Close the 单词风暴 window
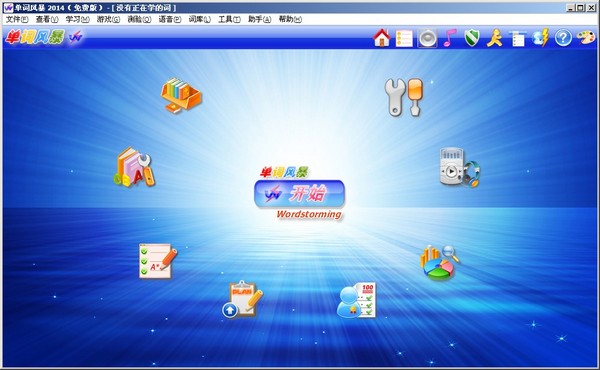 click(x=591, y=7)
